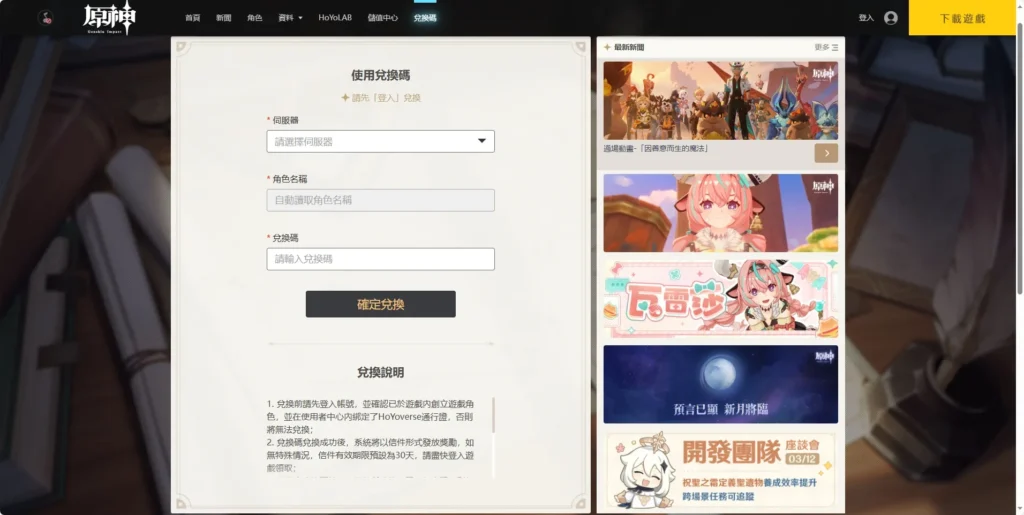Click the star icon before 請先「登入」兌換

(x=345, y=98)
